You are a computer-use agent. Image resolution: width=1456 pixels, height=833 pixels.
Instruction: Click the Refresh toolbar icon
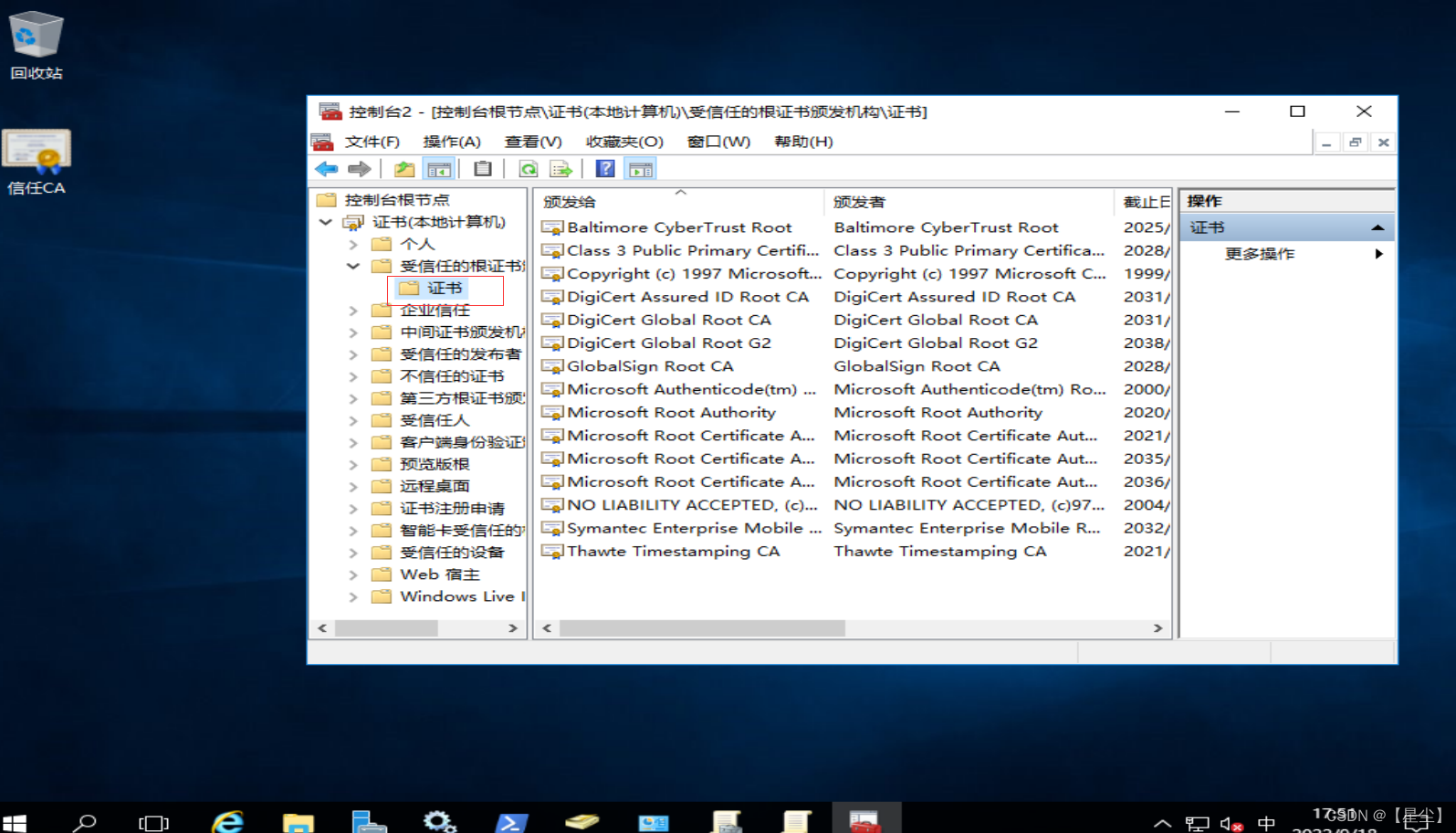[528, 169]
